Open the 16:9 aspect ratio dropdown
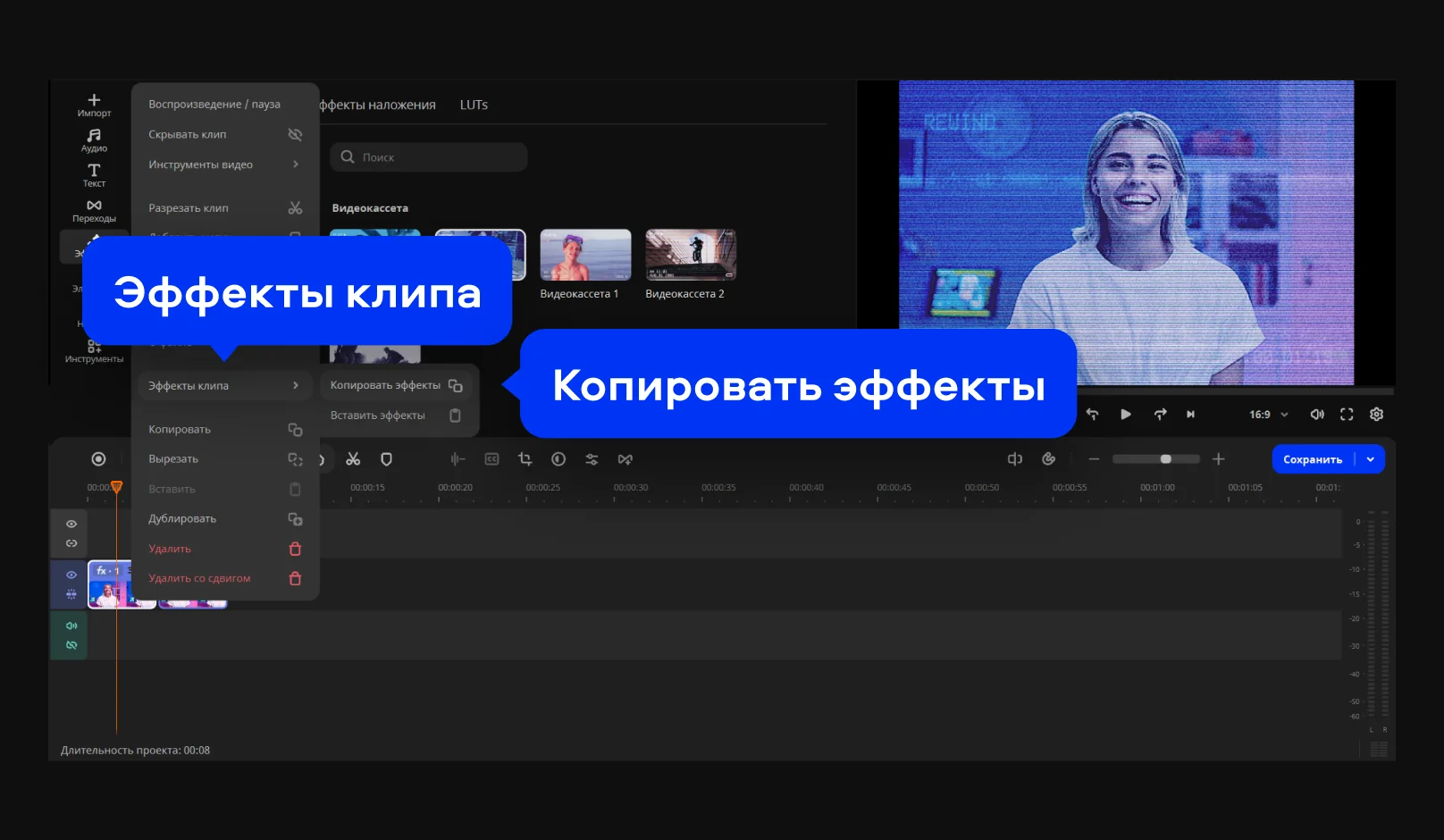The width and height of the screenshot is (1444, 840). 1268,415
